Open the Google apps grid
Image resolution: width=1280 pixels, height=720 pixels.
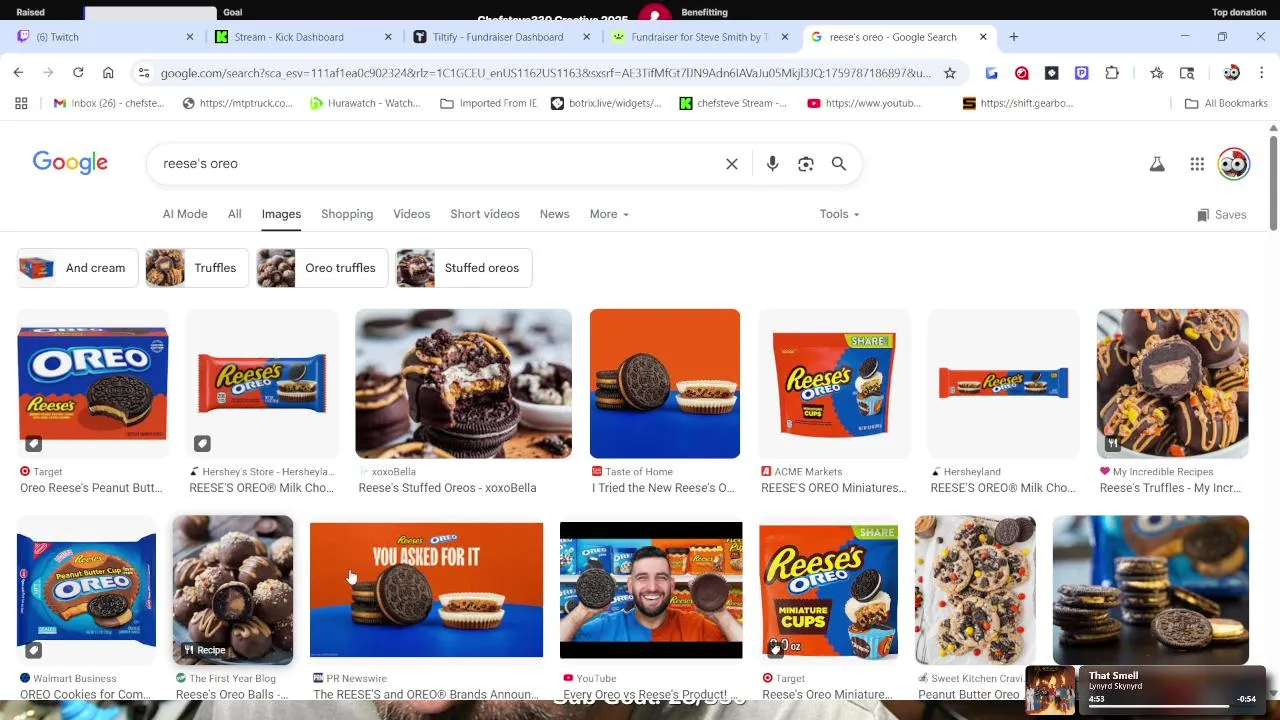coord(1197,164)
